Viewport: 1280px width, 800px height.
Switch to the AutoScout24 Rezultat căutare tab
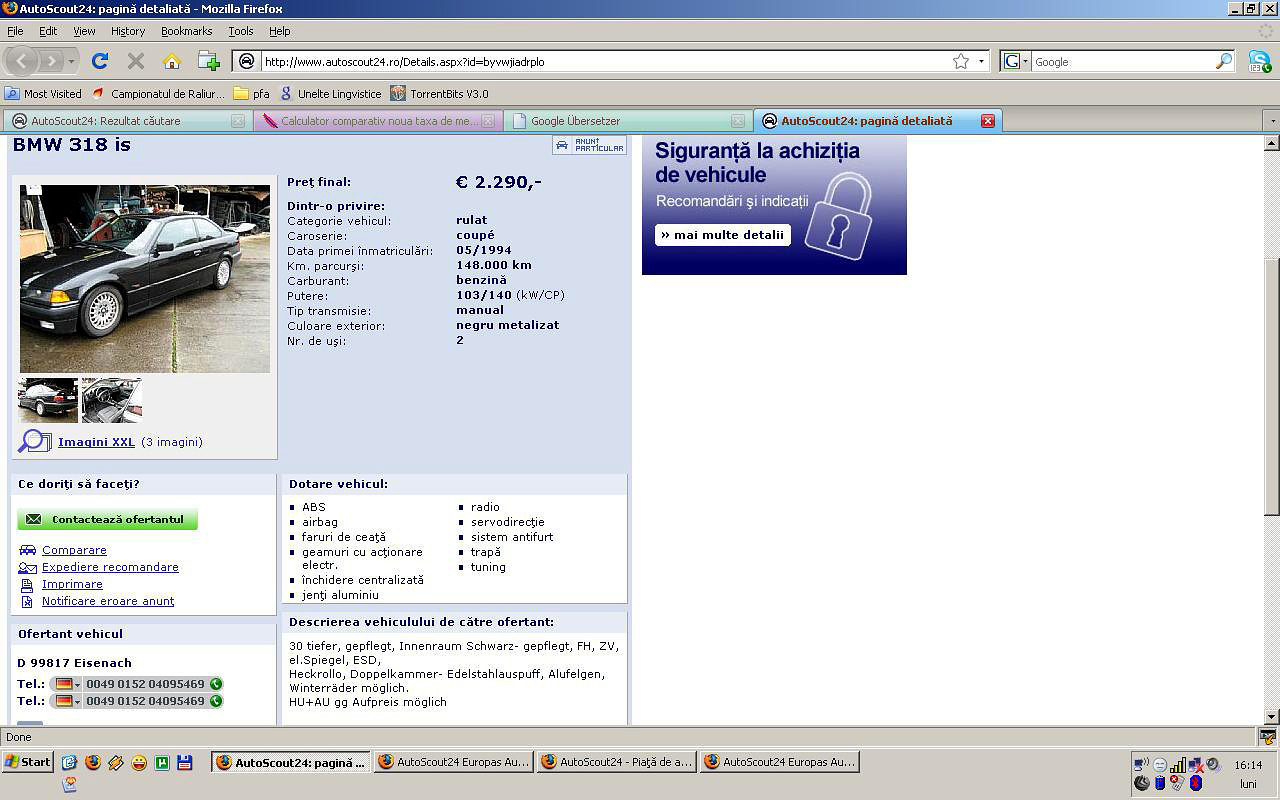pyautogui.click(x=126, y=121)
